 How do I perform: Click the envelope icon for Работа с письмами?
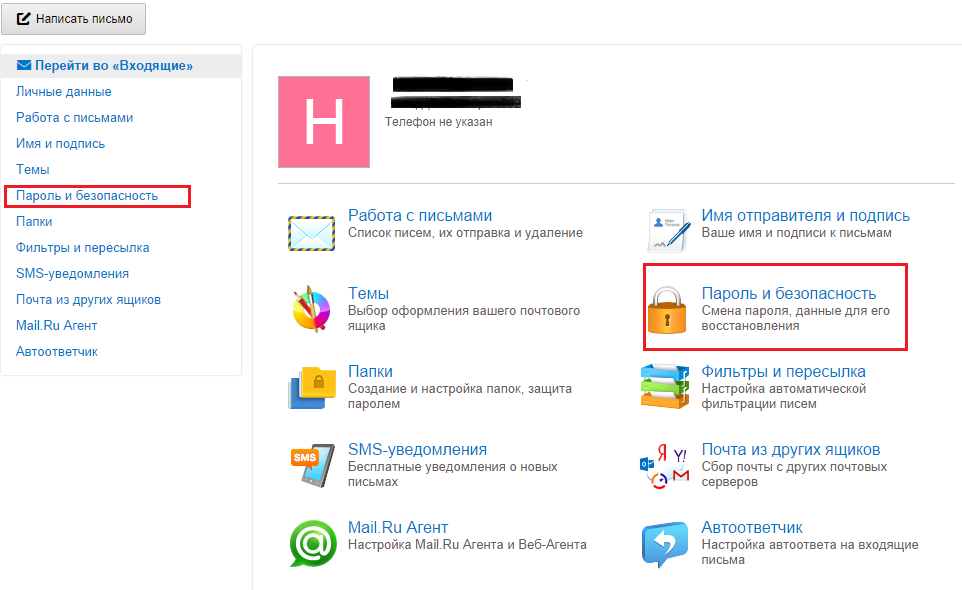(311, 232)
